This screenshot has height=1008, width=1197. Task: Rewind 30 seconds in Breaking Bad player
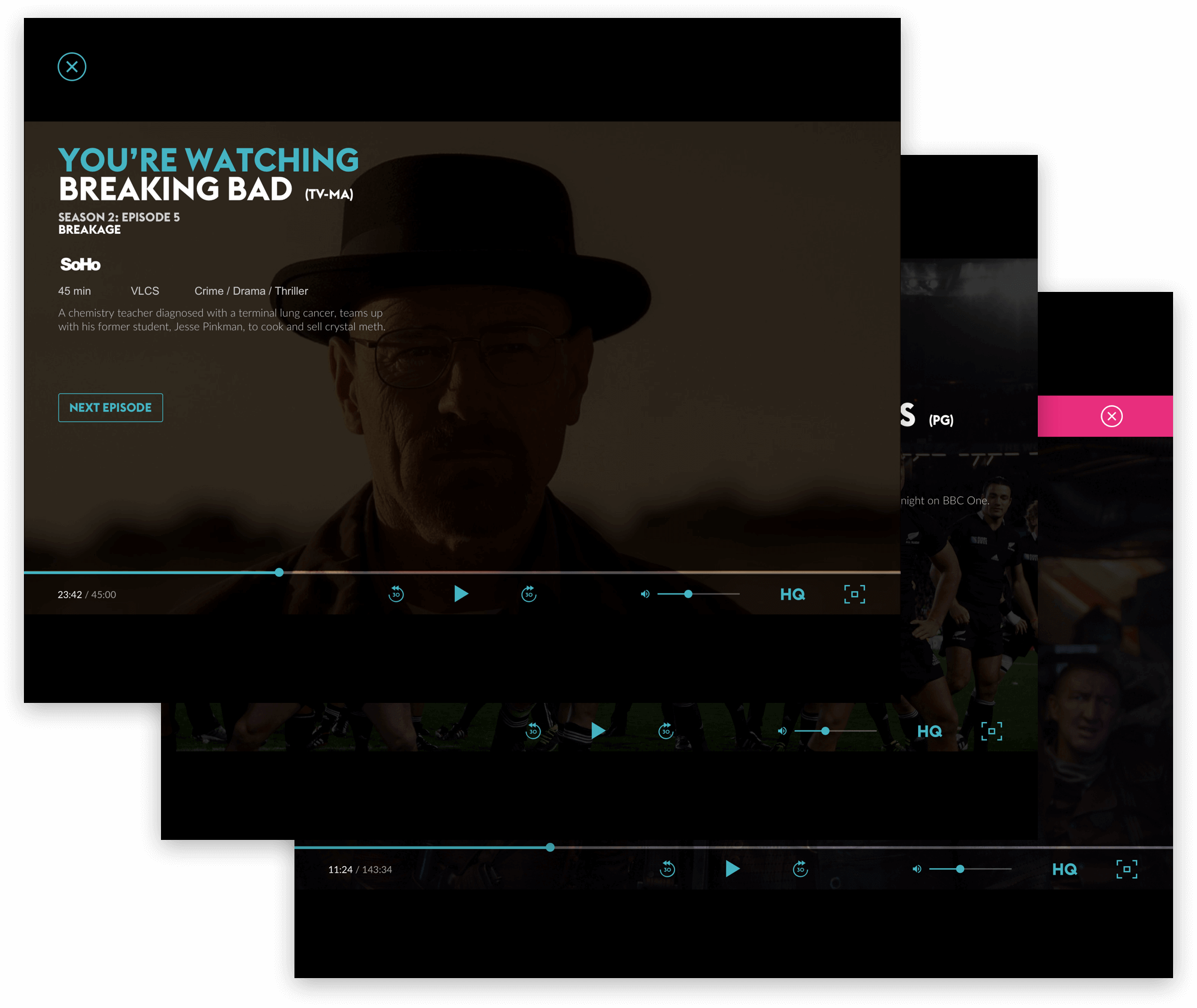pyautogui.click(x=396, y=593)
